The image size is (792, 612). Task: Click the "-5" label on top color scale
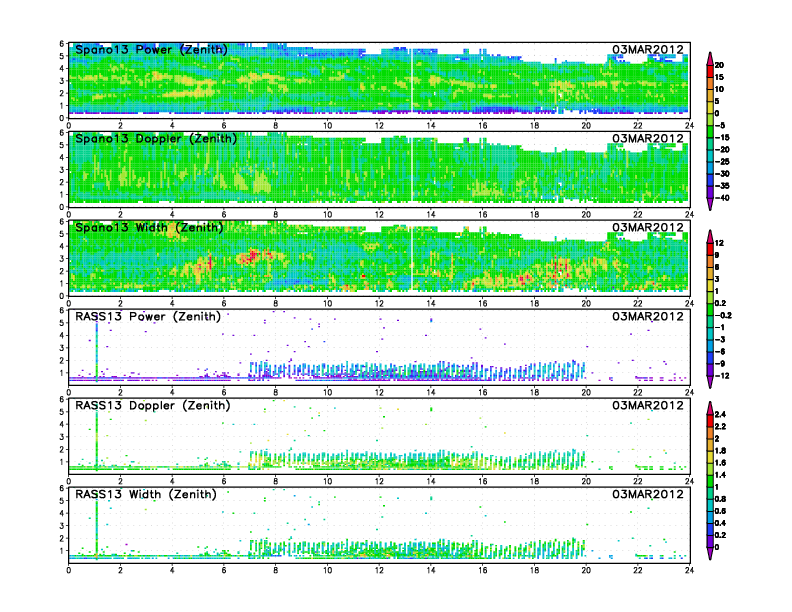[x=721, y=125]
